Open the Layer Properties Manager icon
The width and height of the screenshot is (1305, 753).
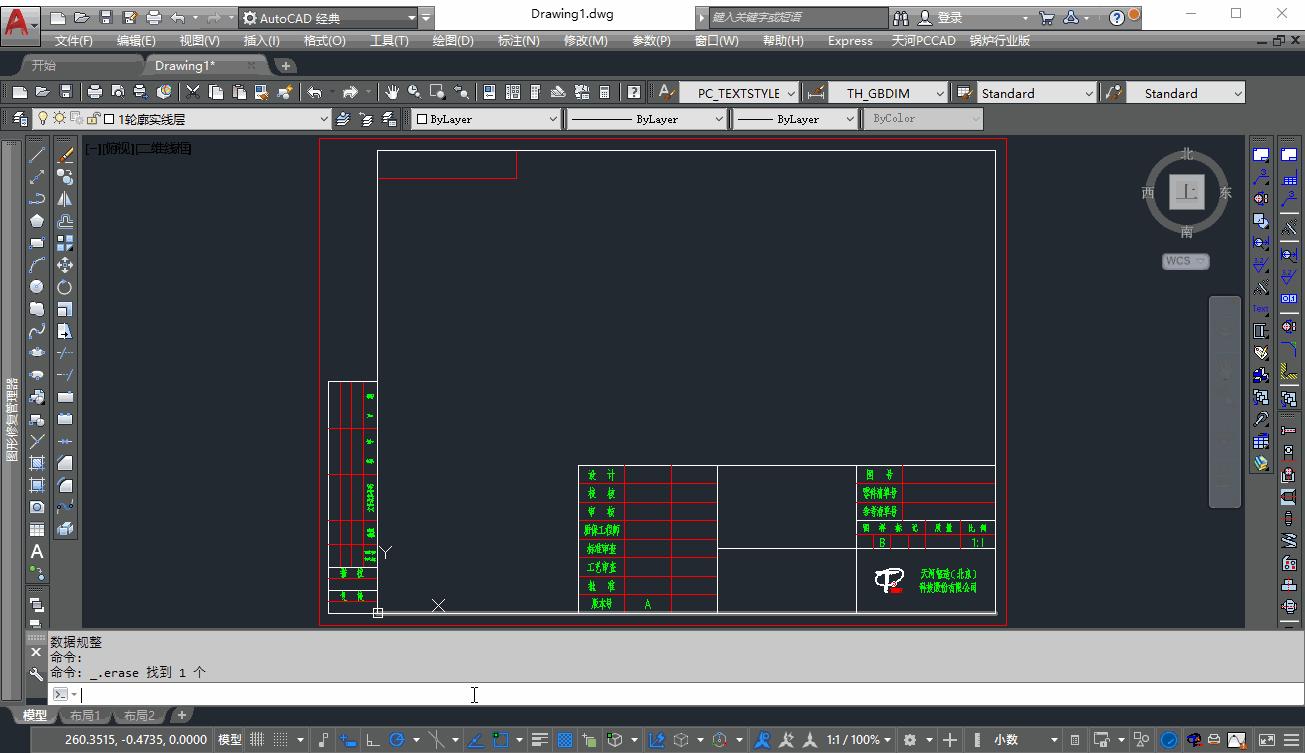(20, 119)
